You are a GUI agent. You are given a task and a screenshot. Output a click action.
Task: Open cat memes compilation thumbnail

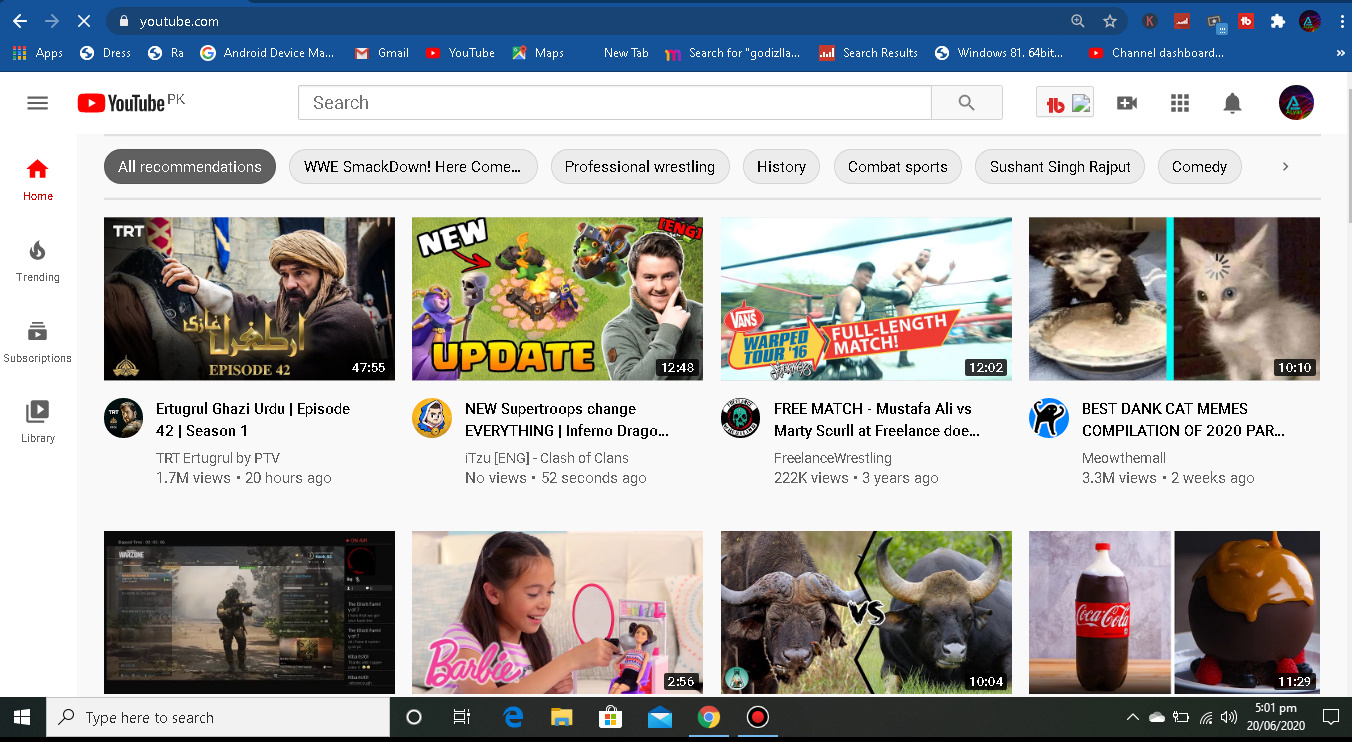pyautogui.click(x=1174, y=299)
